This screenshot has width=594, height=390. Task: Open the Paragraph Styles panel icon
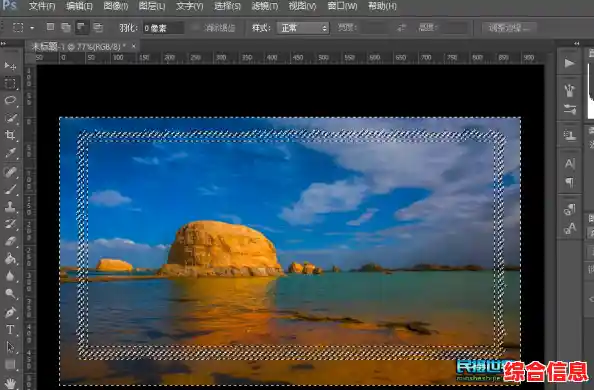tap(569, 210)
